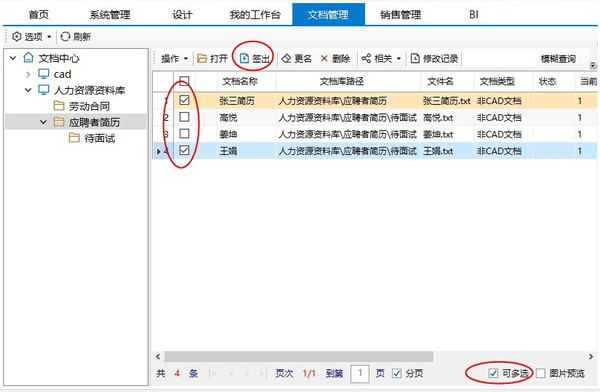
Task: Click the 模糊查询 button
Action: pos(558,59)
